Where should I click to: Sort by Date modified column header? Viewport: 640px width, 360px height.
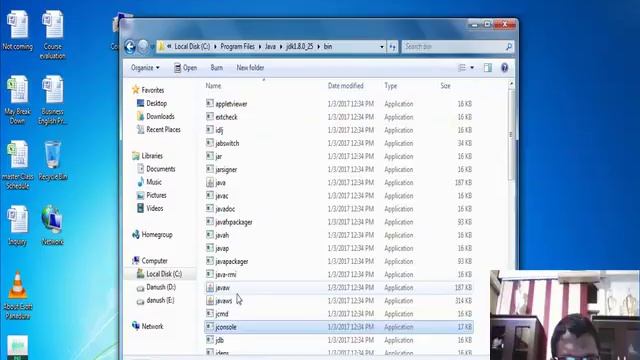(x=345, y=86)
